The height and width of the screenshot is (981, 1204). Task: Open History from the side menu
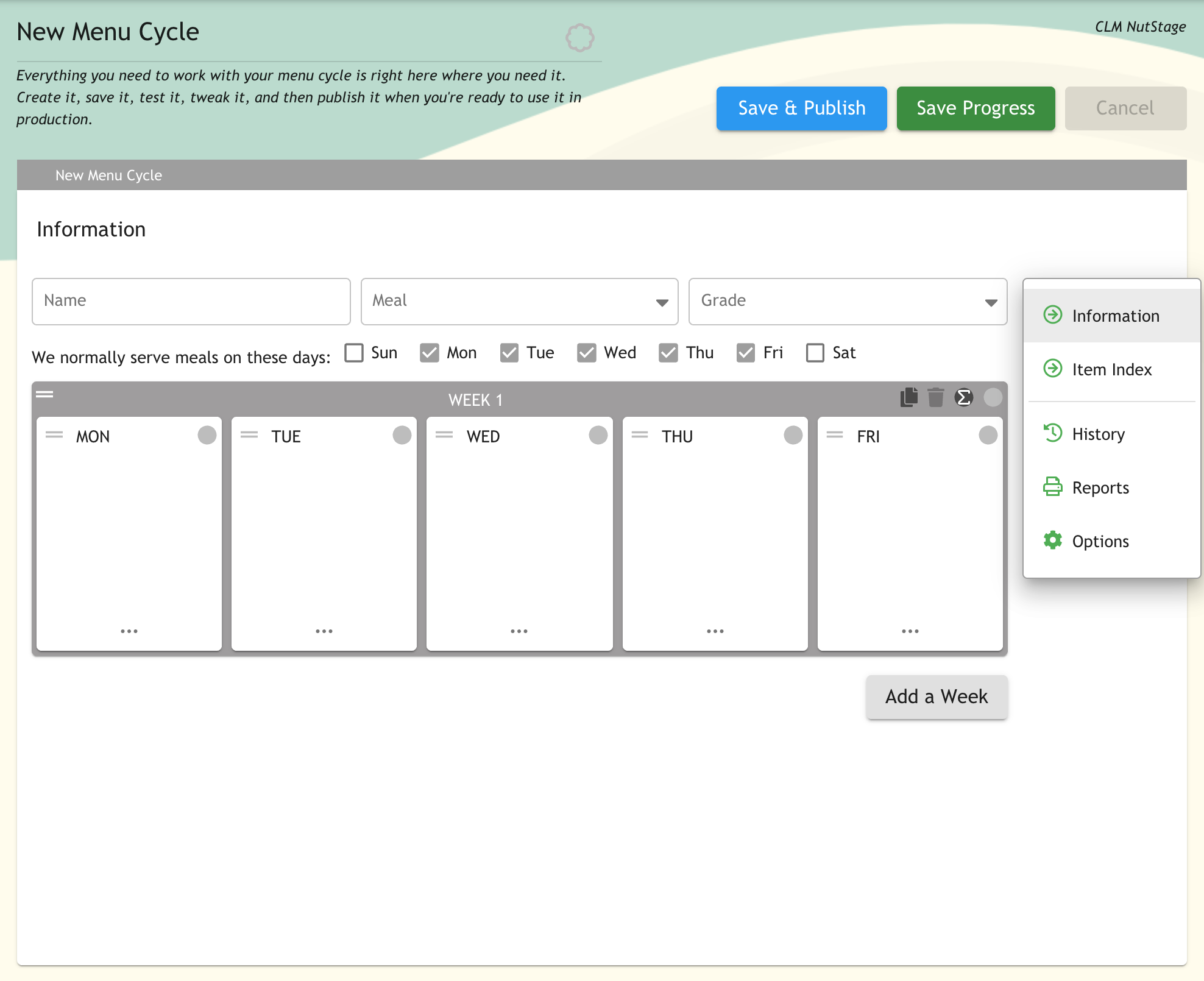(1098, 434)
